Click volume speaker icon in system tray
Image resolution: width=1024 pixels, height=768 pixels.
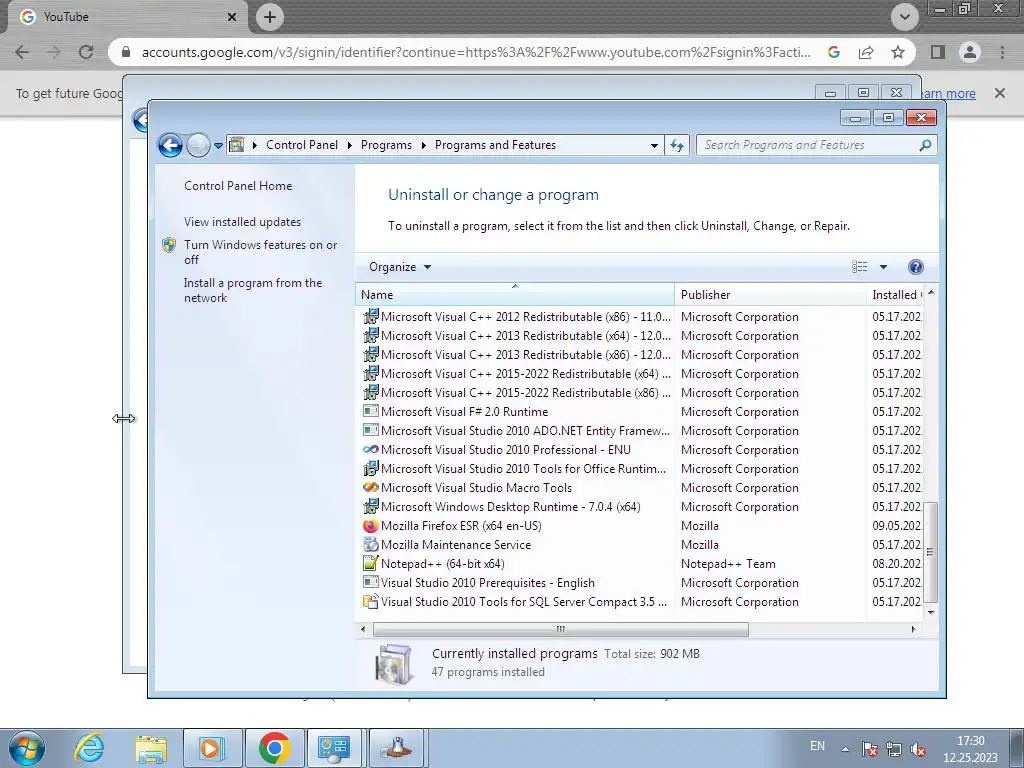[918, 749]
